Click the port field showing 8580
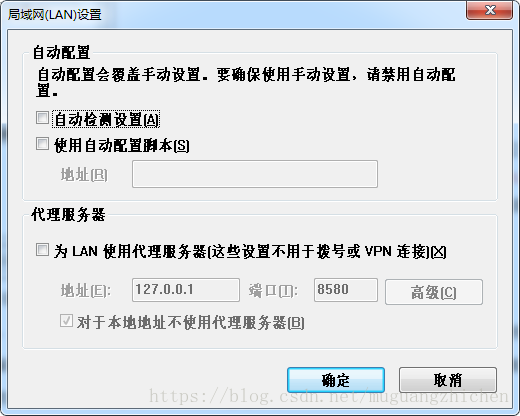Viewport: 520px width, 416px height. pyautogui.click(x=346, y=290)
